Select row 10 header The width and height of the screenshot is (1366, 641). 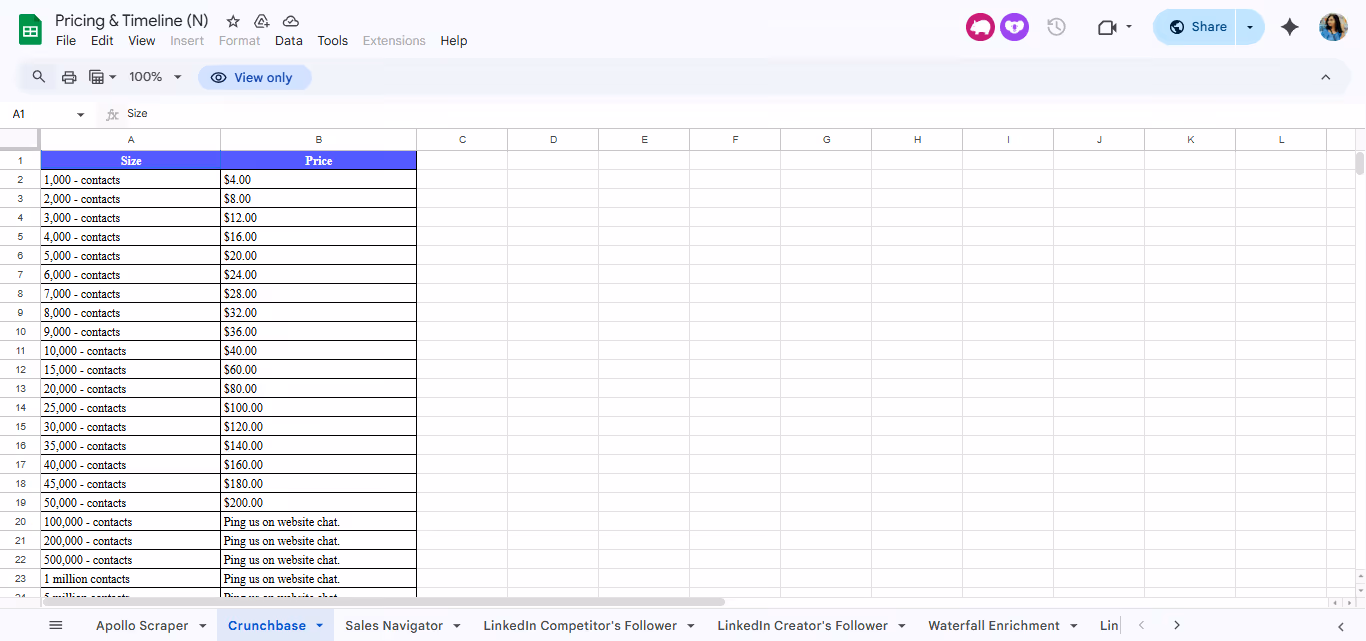20,332
